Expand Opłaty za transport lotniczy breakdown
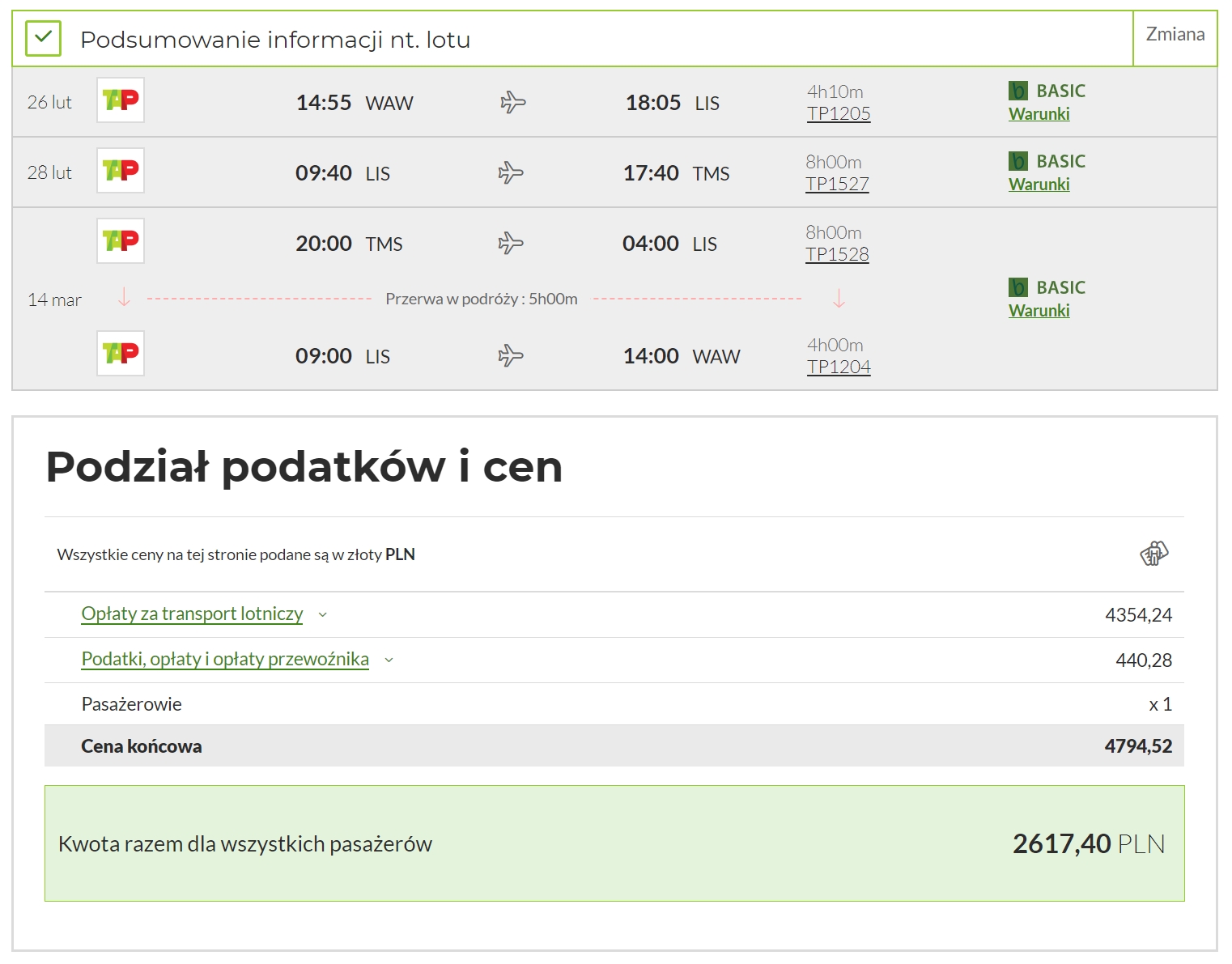 (x=192, y=614)
